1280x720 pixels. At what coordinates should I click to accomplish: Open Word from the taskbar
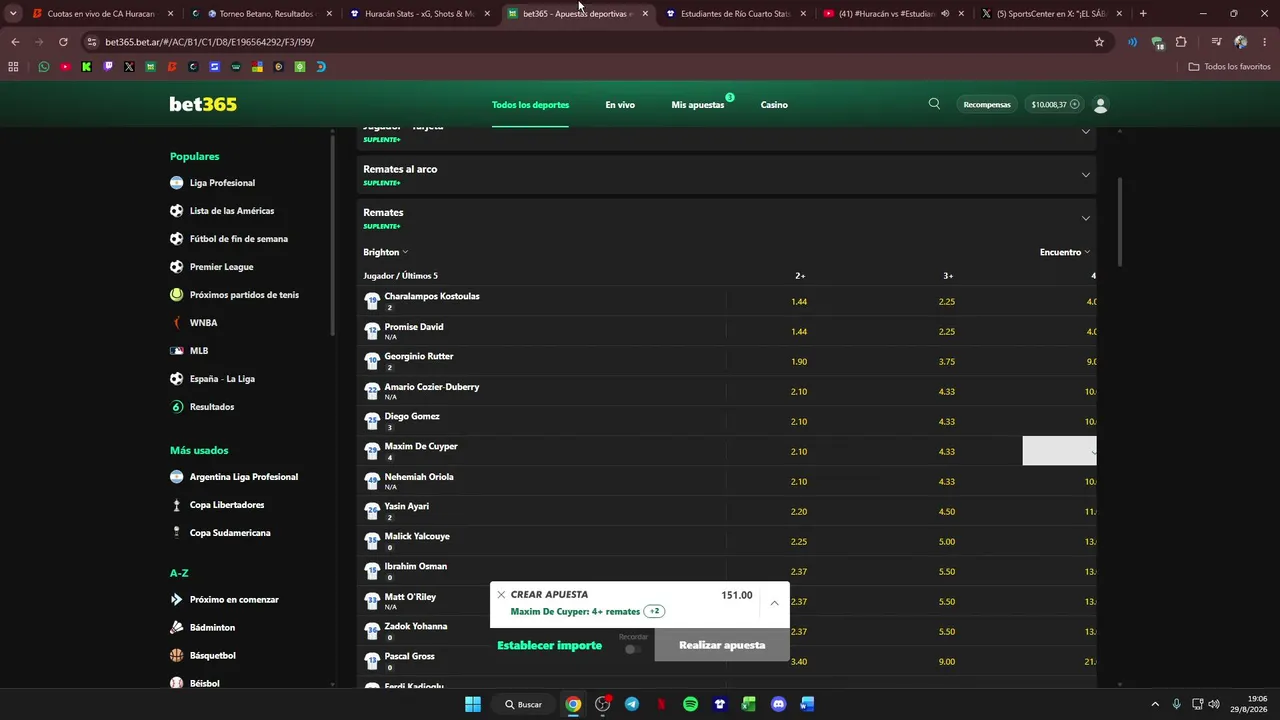tap(807, 704)
